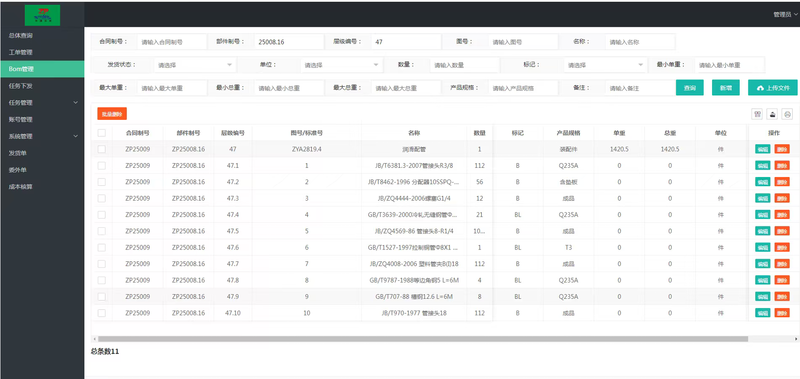The height and width of the screenshot is (379, 800).
Task: Check the box for level 47 row
Action: 102,149
